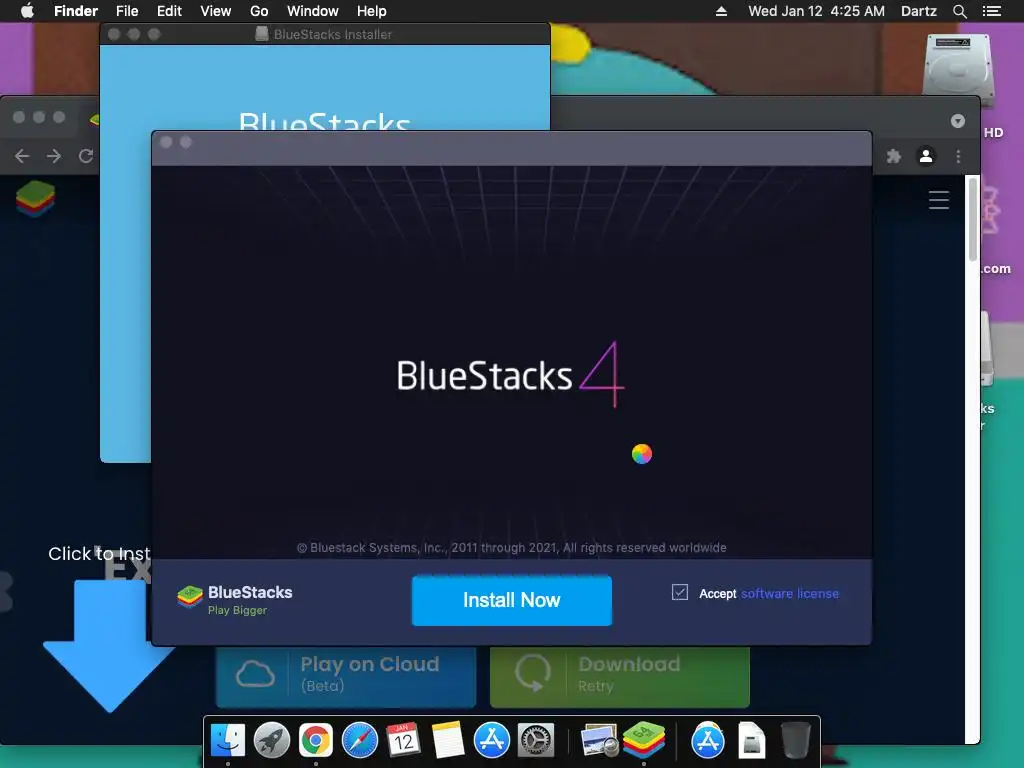Click the Dartz user name in menu bar
Image resolution: width=1024 pixels, height=768 pixels.
click(919, 11)
